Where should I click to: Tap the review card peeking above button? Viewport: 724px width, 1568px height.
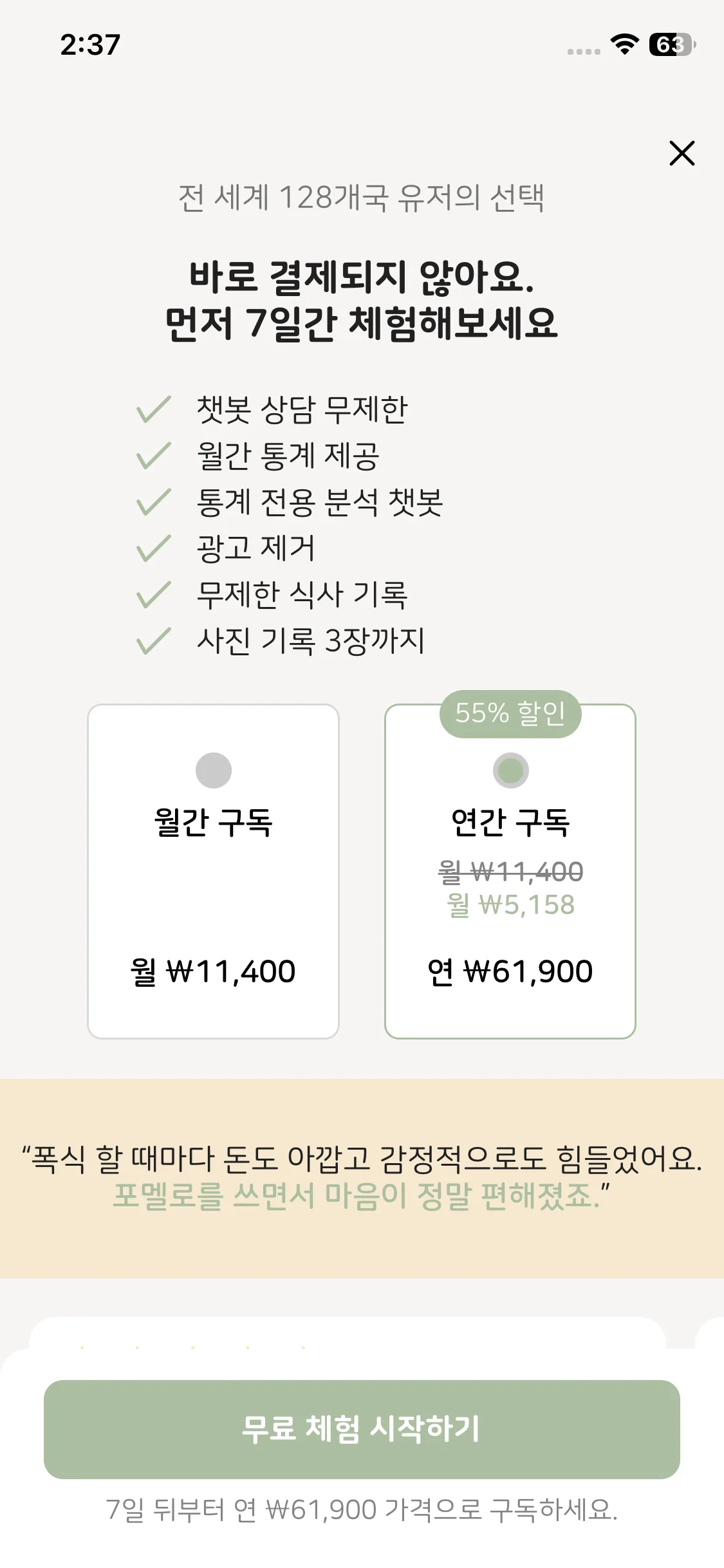click(x=348, y=1334)
